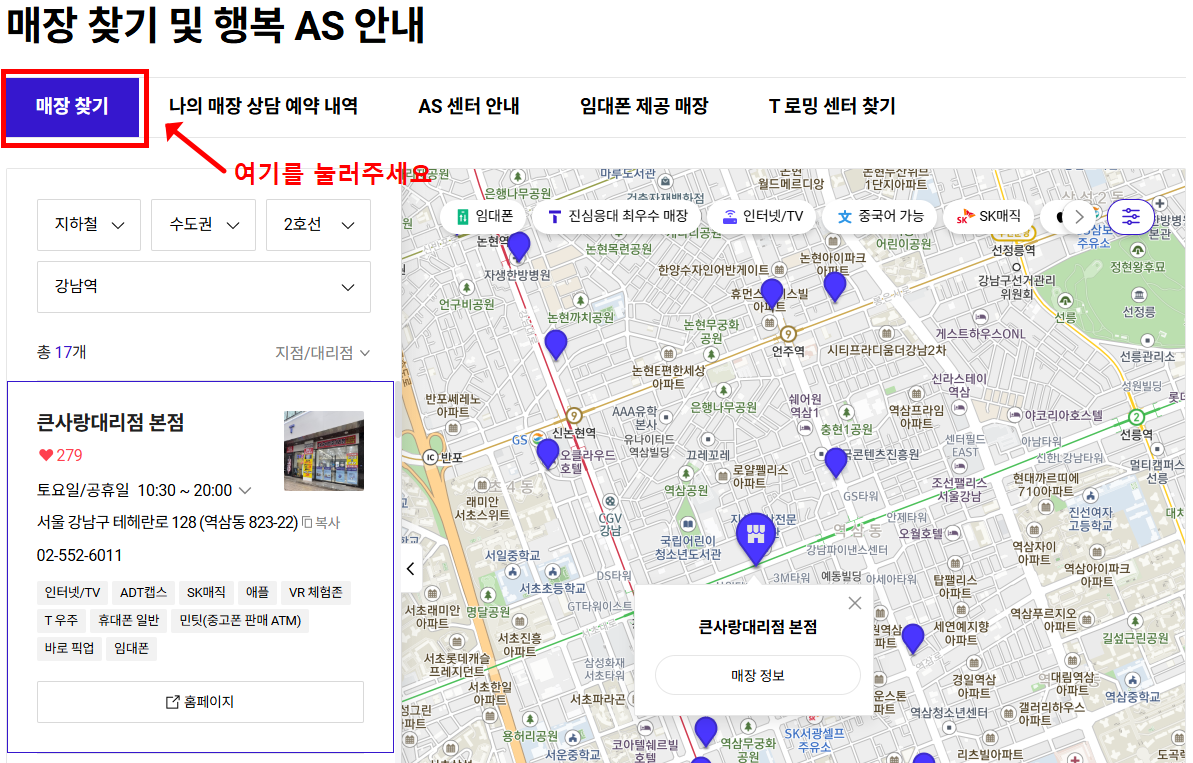The image size is (1193, 763).
Task: Close the 큰사랑대리점 본점 map popup
Action: (854, 603)
